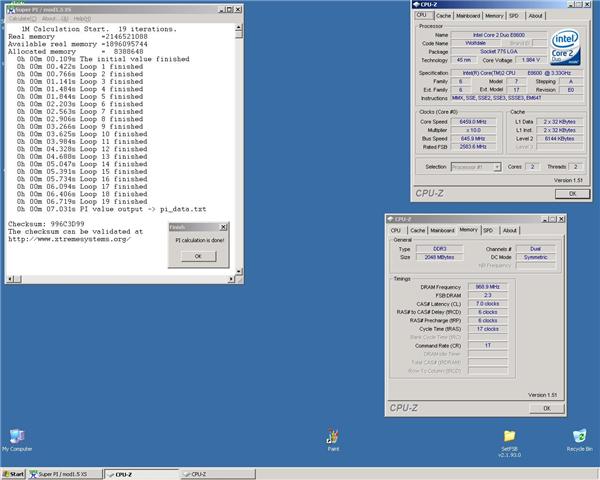Click the DC Mode Symmetric field
This screenshot has height=480, width=600.
pyautogui.click(x=535, y=258)
